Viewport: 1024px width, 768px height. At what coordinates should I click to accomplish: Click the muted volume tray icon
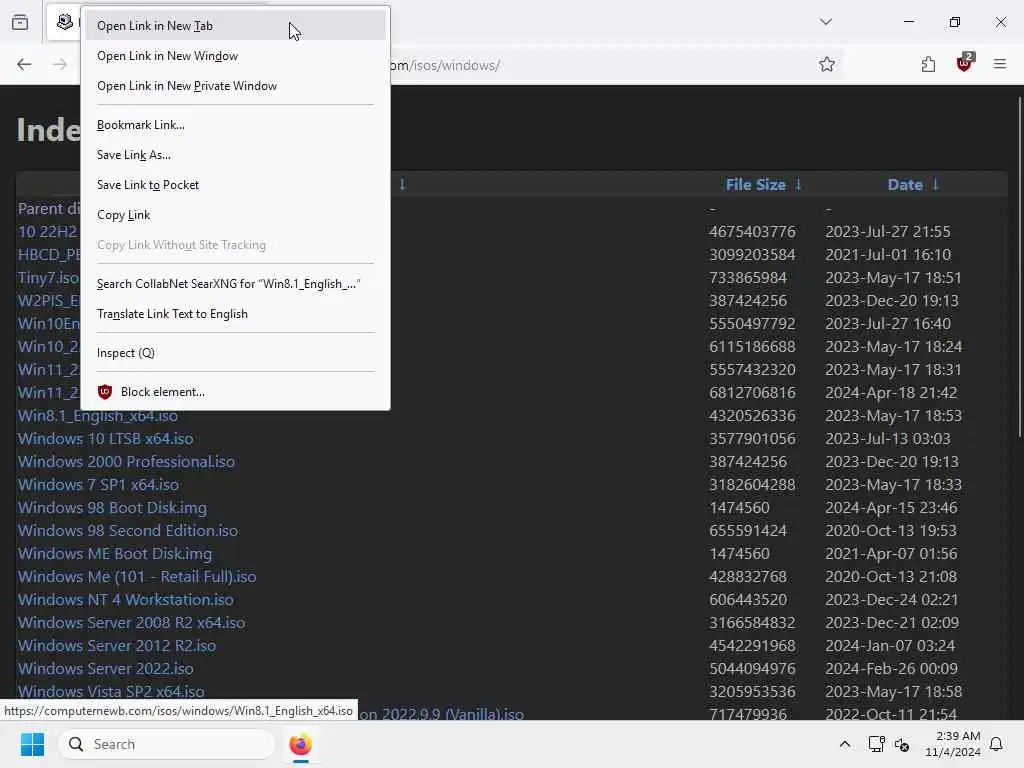click(903, 744)
